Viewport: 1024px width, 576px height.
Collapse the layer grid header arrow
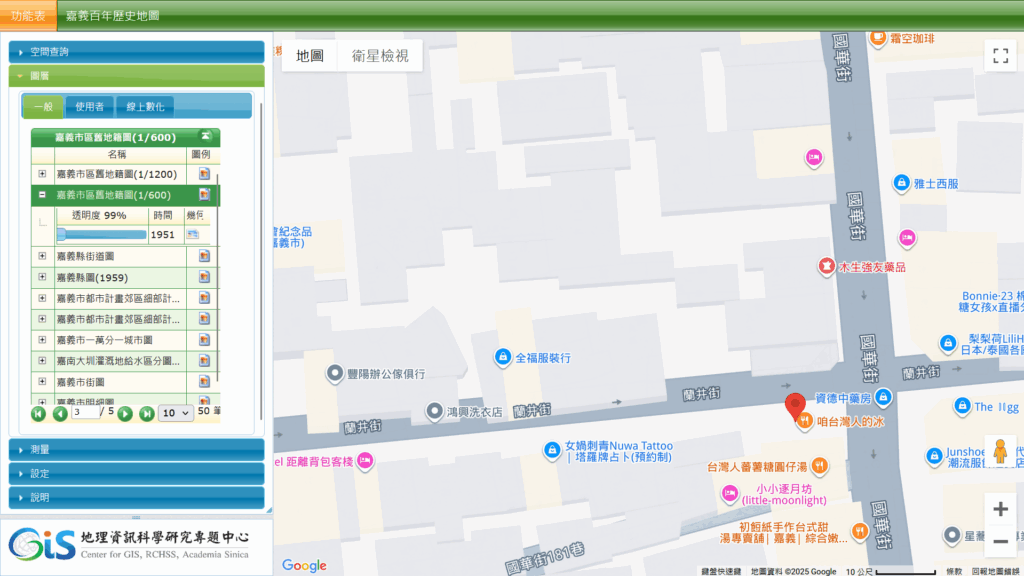206,136
